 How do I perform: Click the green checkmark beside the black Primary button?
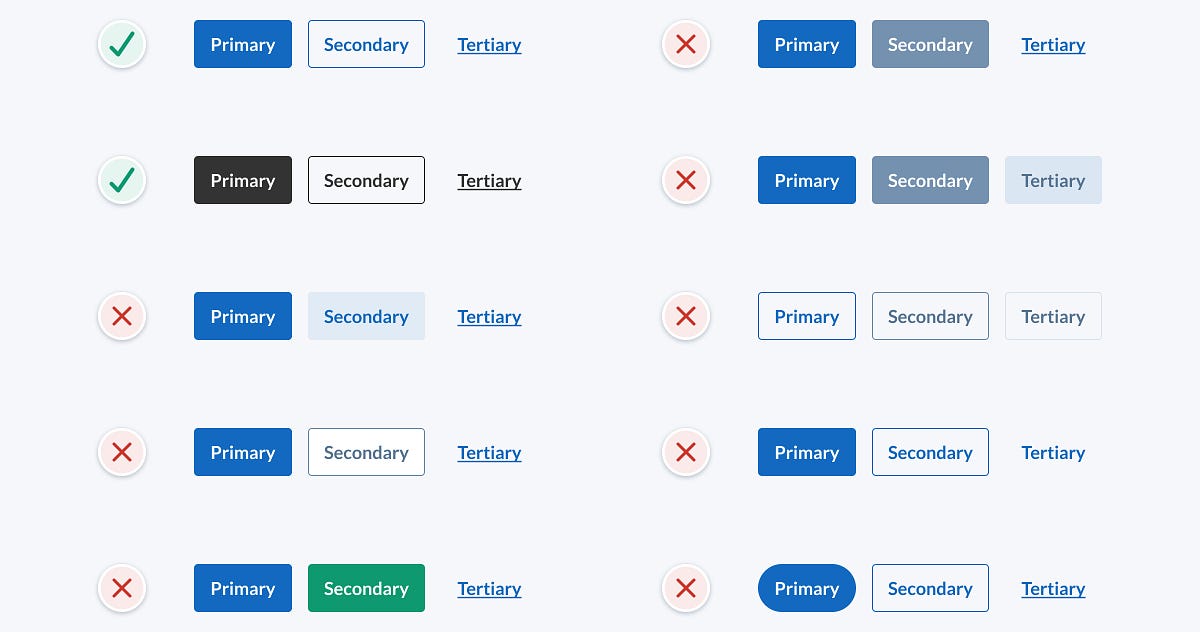click(x=122, y=180)
